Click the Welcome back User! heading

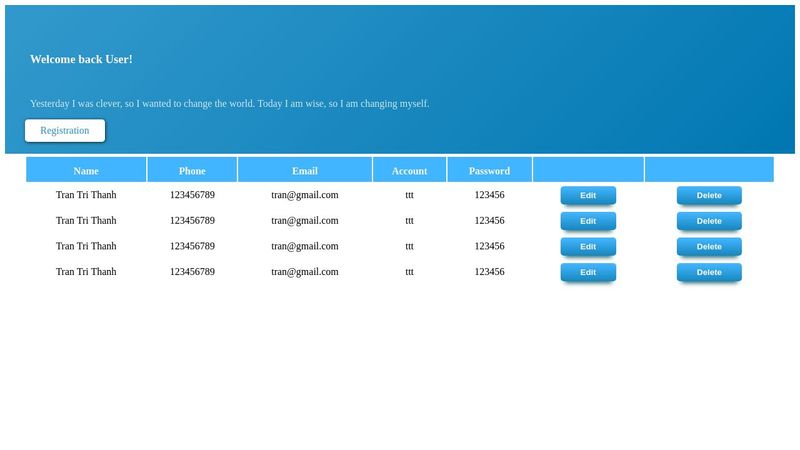pyautogui.click(x=81, y=59)
